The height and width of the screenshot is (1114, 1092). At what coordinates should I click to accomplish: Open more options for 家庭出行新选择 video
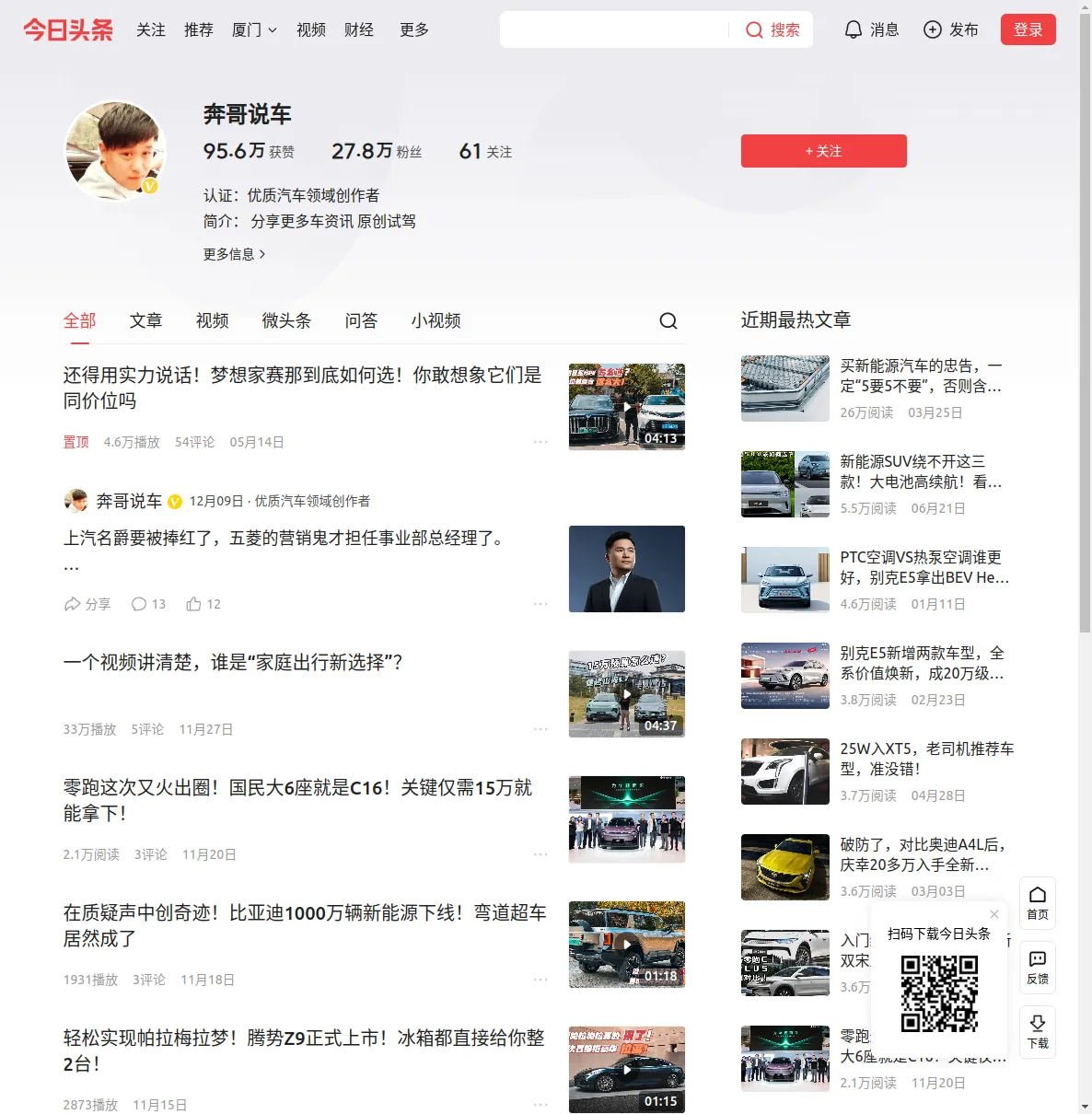pyautogui.click(x=540, y=729)
